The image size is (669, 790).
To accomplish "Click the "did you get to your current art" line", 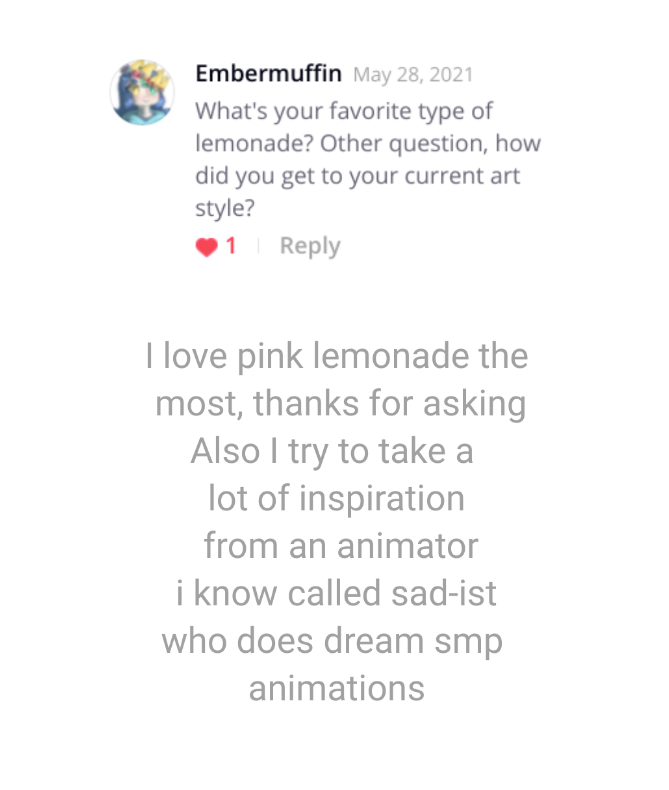I will [x=357, y=177].
